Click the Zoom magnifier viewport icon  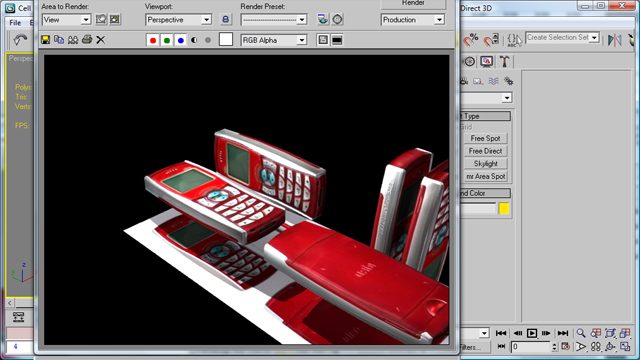coord(581,333)
